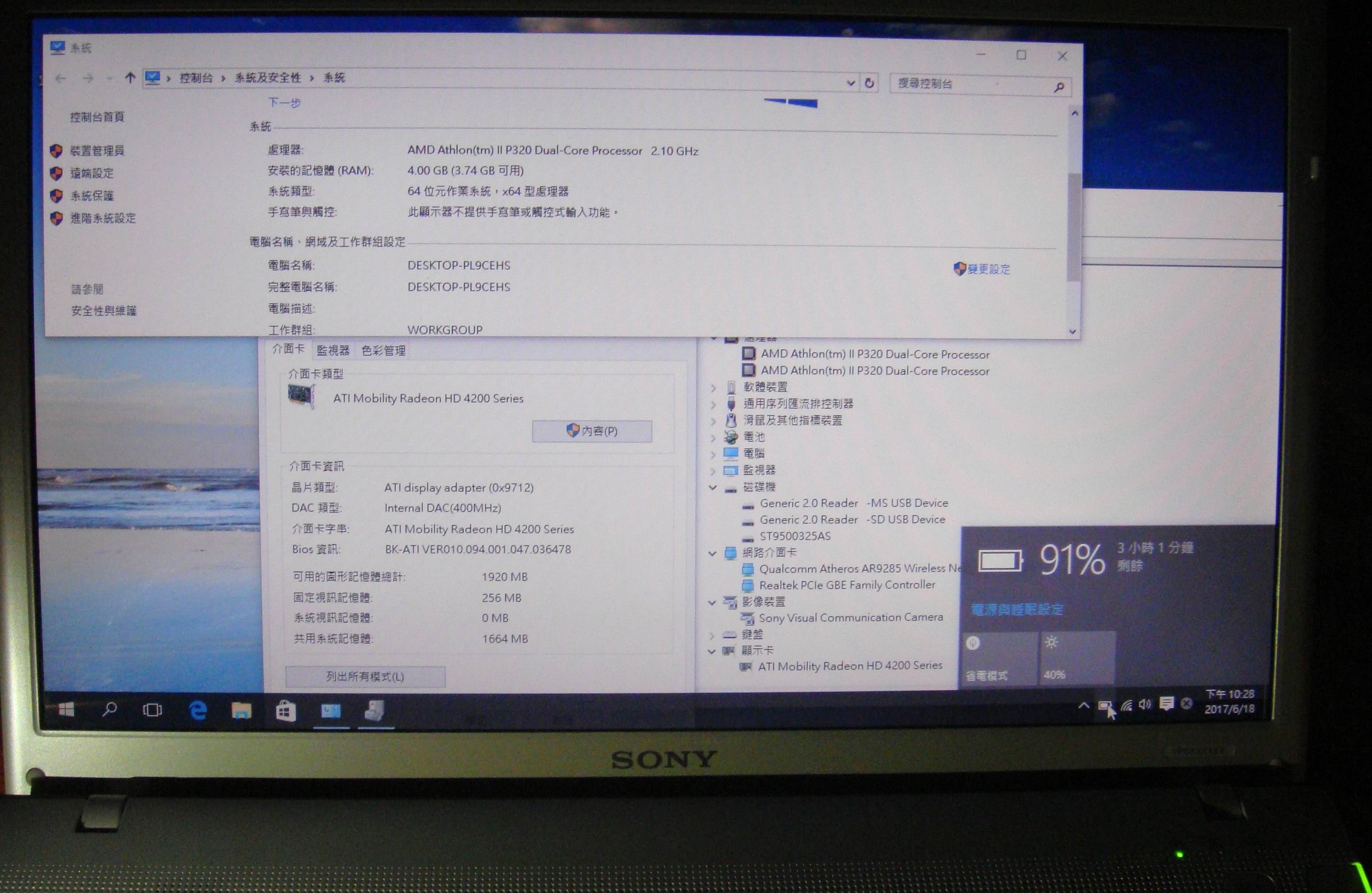Image resolution: width=1372 pixels, height=893 pixels.
Task: Switch to System window taskbar button
Action: coord(331,711)
